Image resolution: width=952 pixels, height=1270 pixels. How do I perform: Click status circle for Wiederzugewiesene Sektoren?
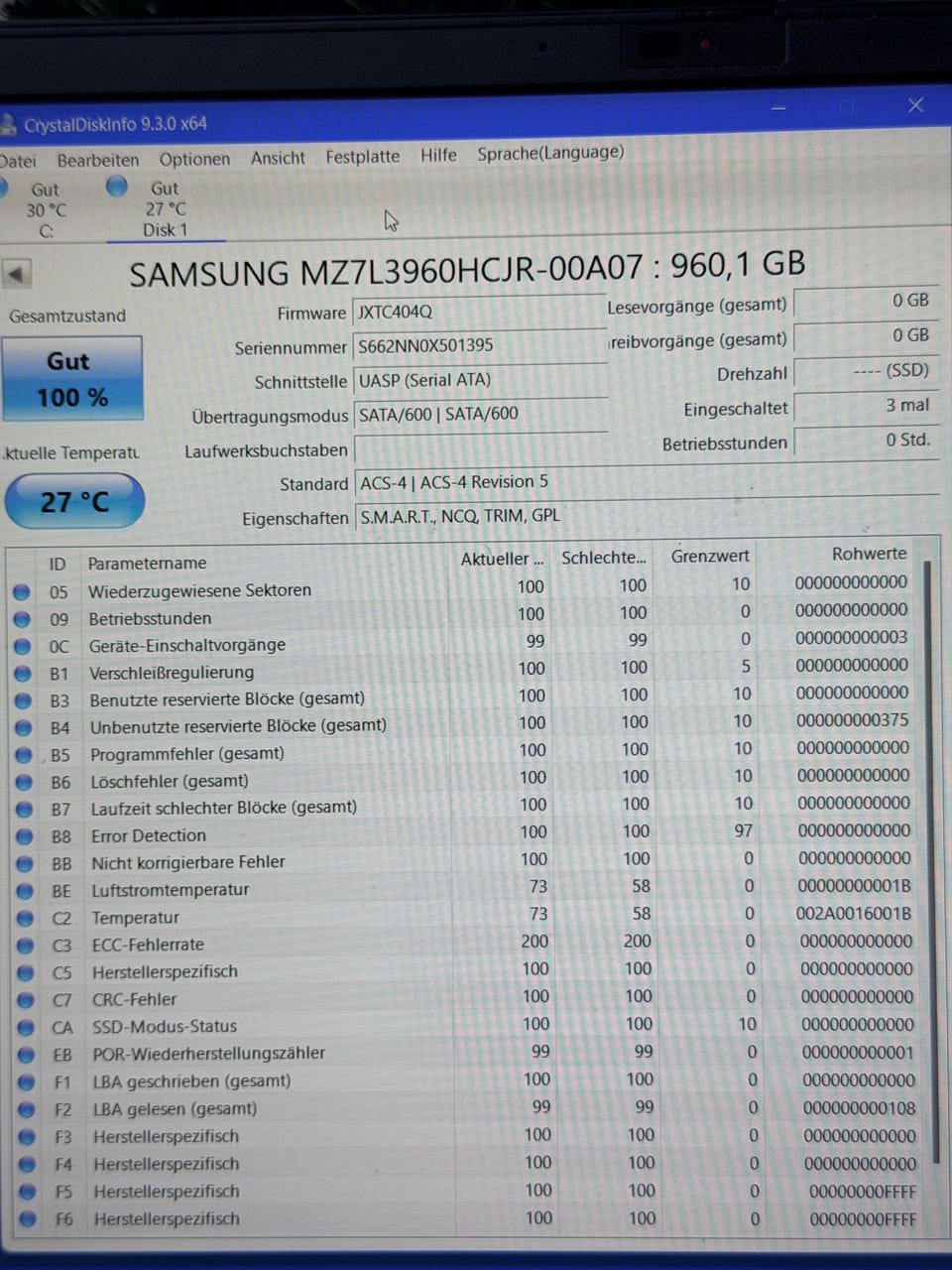(21, 592)
